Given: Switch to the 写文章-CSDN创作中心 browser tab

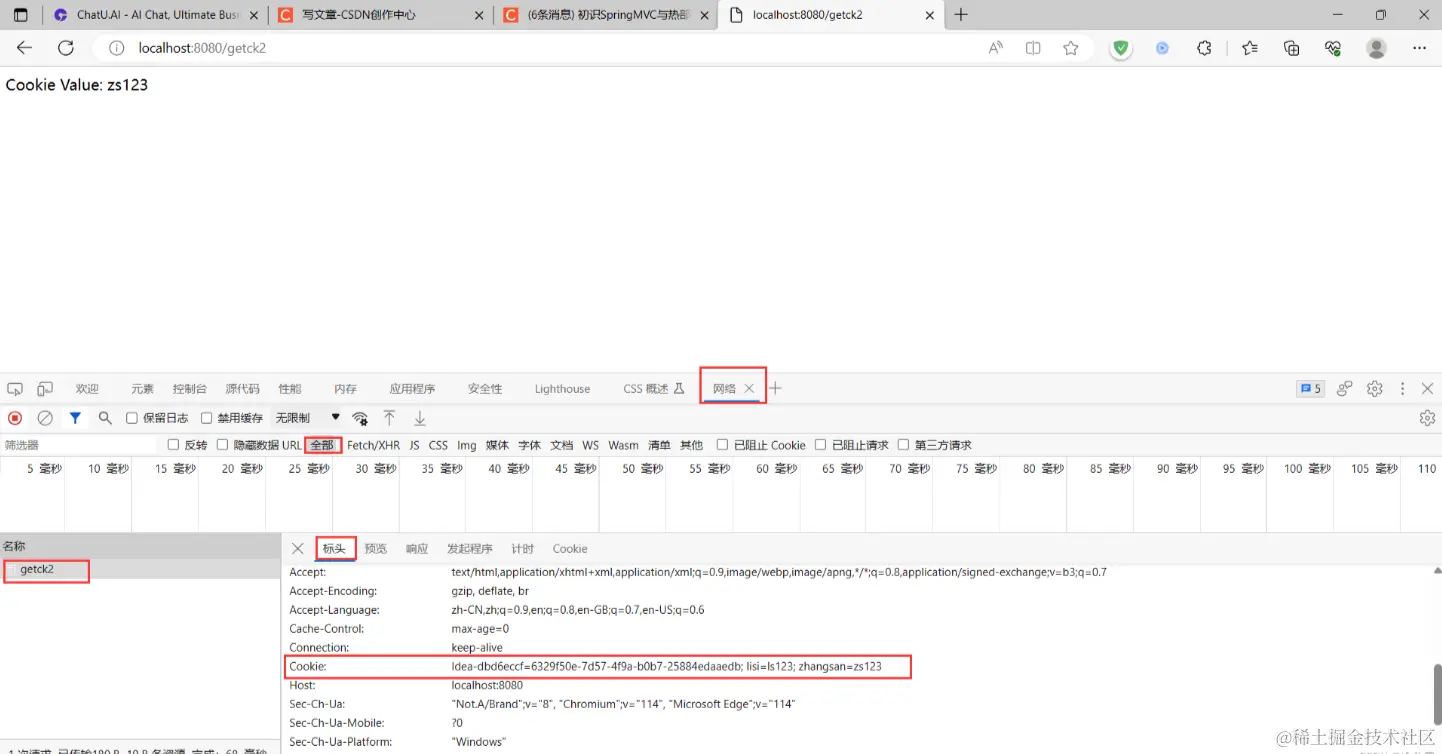Looking at the screenshot, I should pyautogui.click(x=381, y=15).
